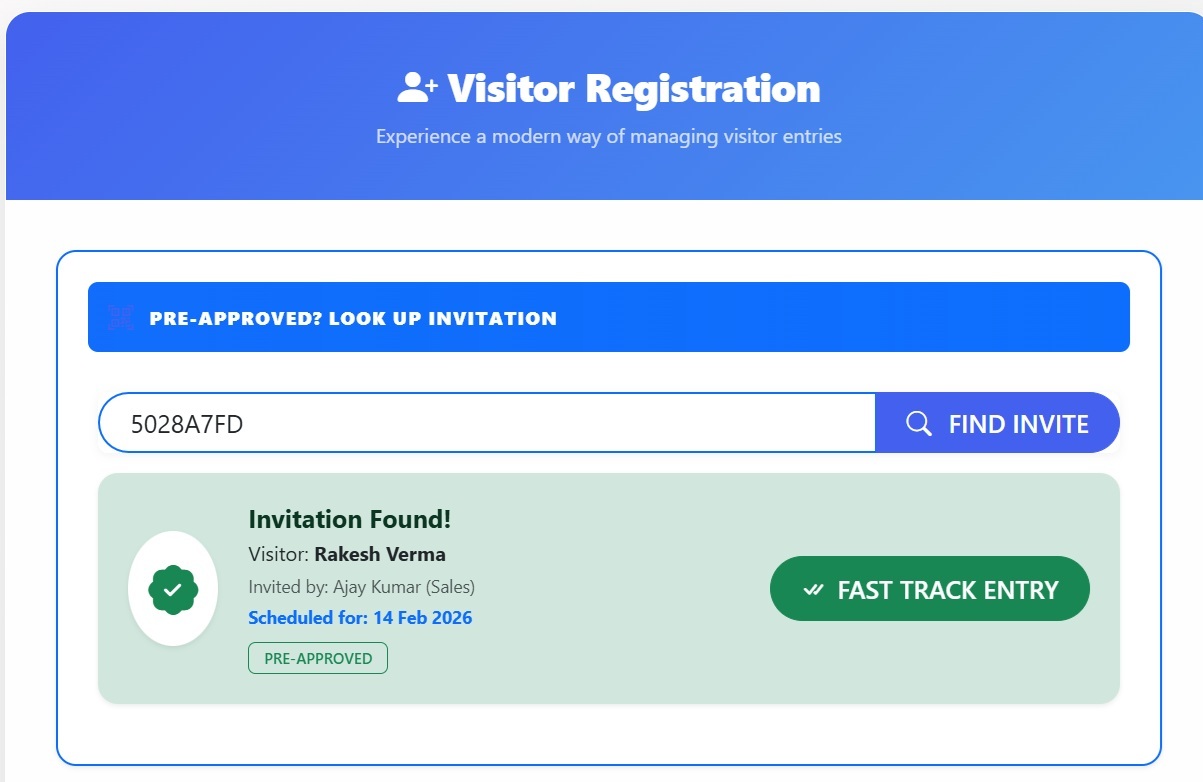Click the subtitle about managing visitor entries

click(608, 136)
